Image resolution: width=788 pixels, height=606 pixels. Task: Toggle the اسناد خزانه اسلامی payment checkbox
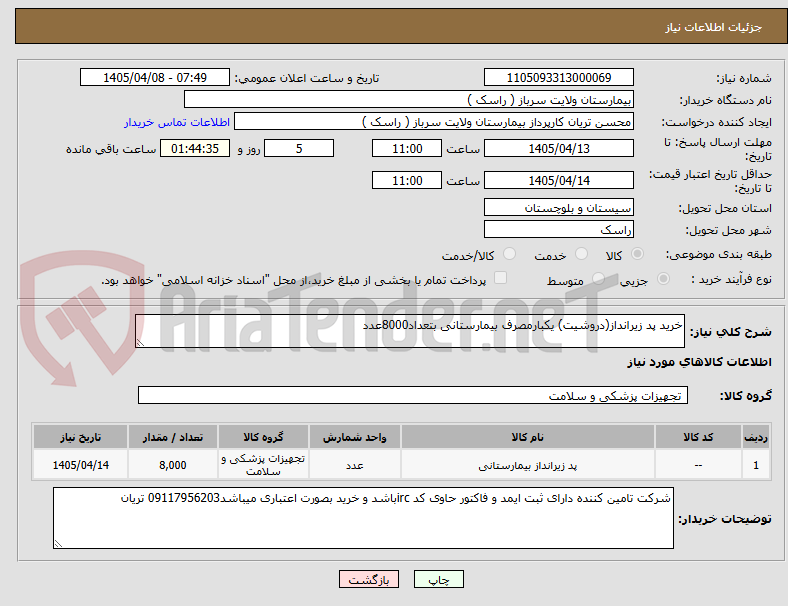pyautogui.click(x=501, y=278)
